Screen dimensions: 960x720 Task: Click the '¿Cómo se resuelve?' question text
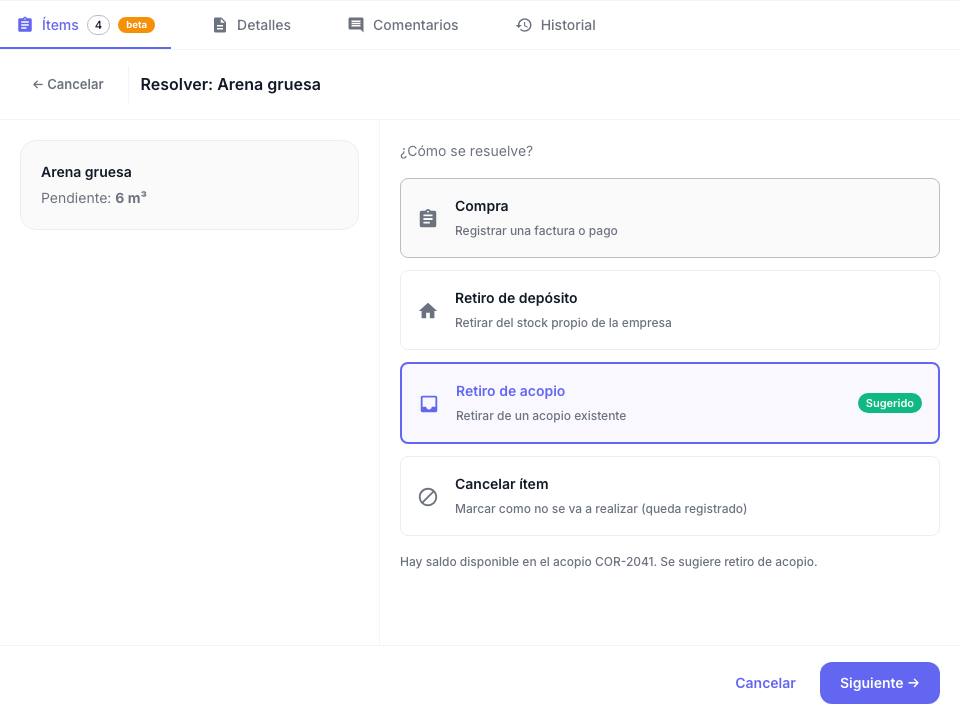tap(467, 151)
